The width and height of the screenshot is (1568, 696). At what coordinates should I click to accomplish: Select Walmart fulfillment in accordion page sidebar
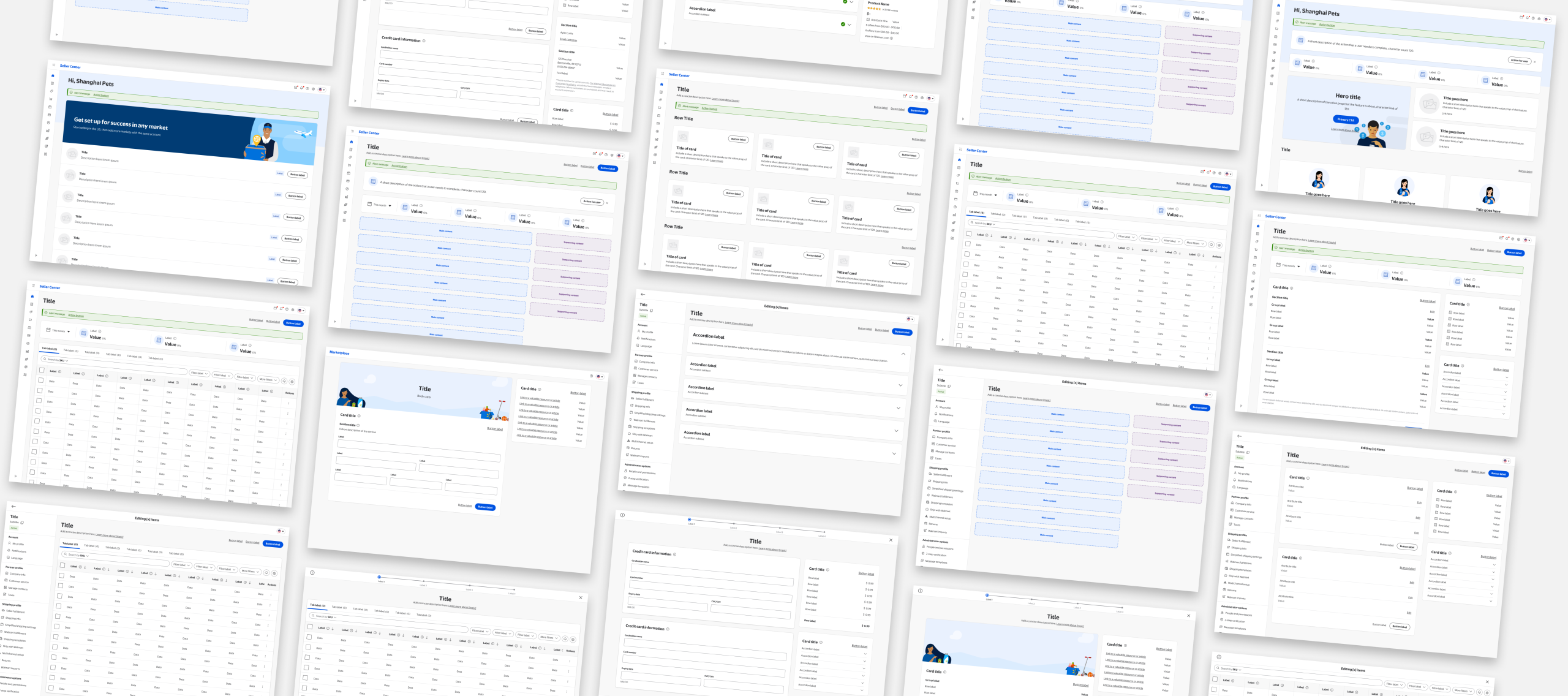click(644, 421)
